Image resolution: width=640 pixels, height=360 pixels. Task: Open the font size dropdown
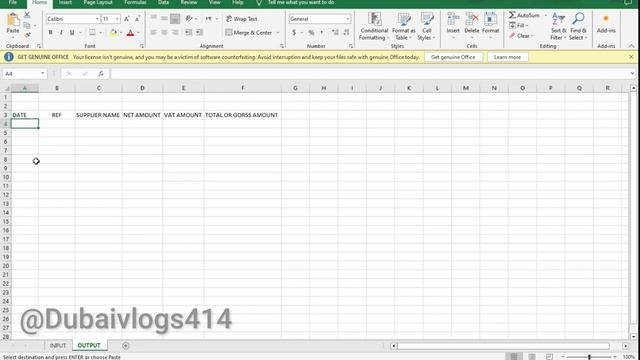pyautogui.click(x=117, y=19)
